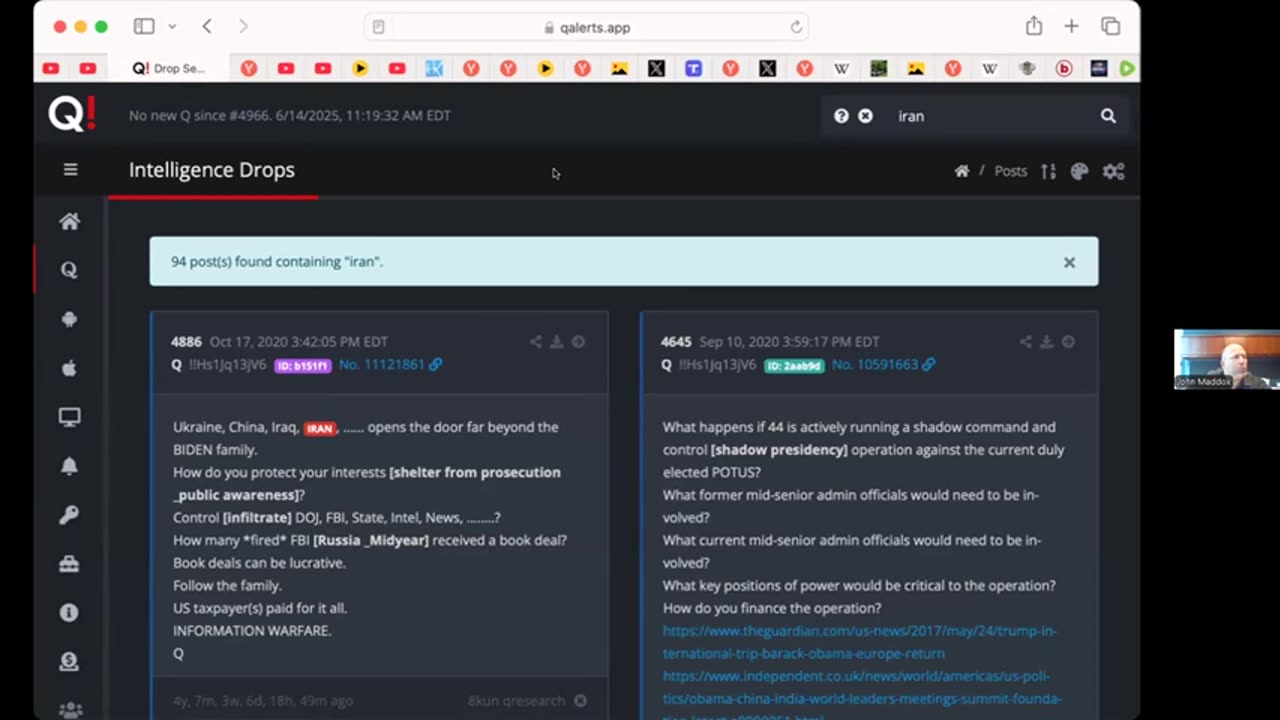
Task: Open the desktop monitor sidebar icon
Action: [69, 417]
